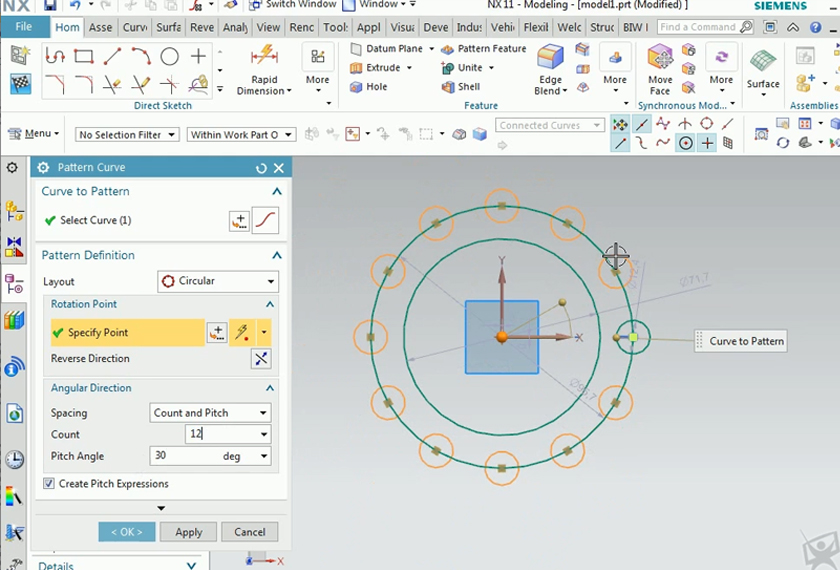
Task: Click the Move Face icon
Action: point(660,58)
